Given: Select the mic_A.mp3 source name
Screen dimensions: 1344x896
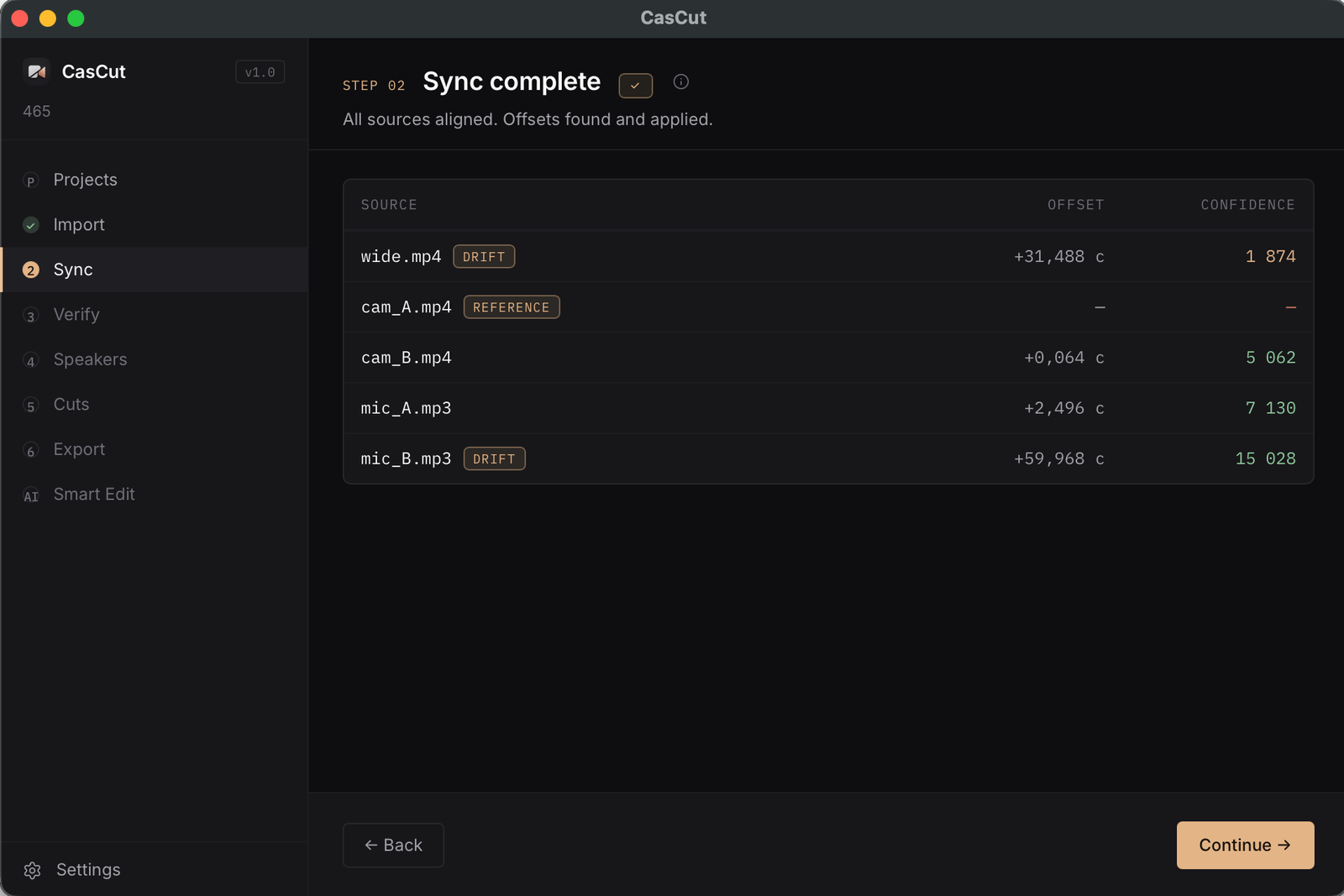Looking at the screenshot, I should 406,408.
